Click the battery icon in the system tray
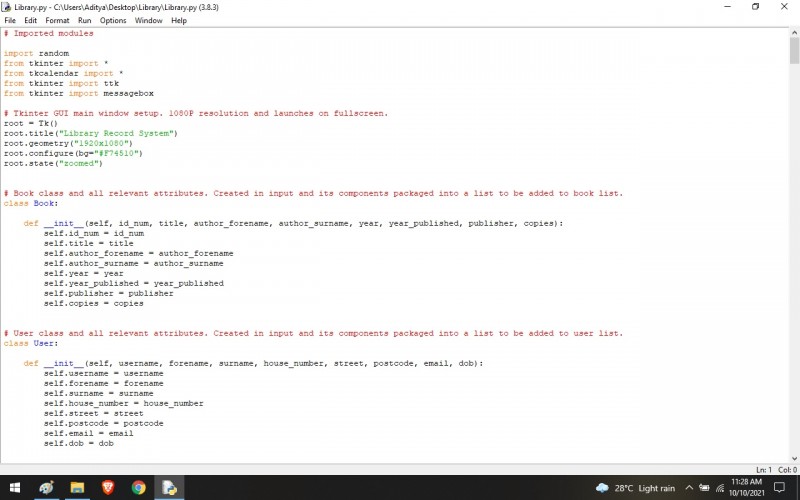The image size is (800, 500). pos(704,488)
